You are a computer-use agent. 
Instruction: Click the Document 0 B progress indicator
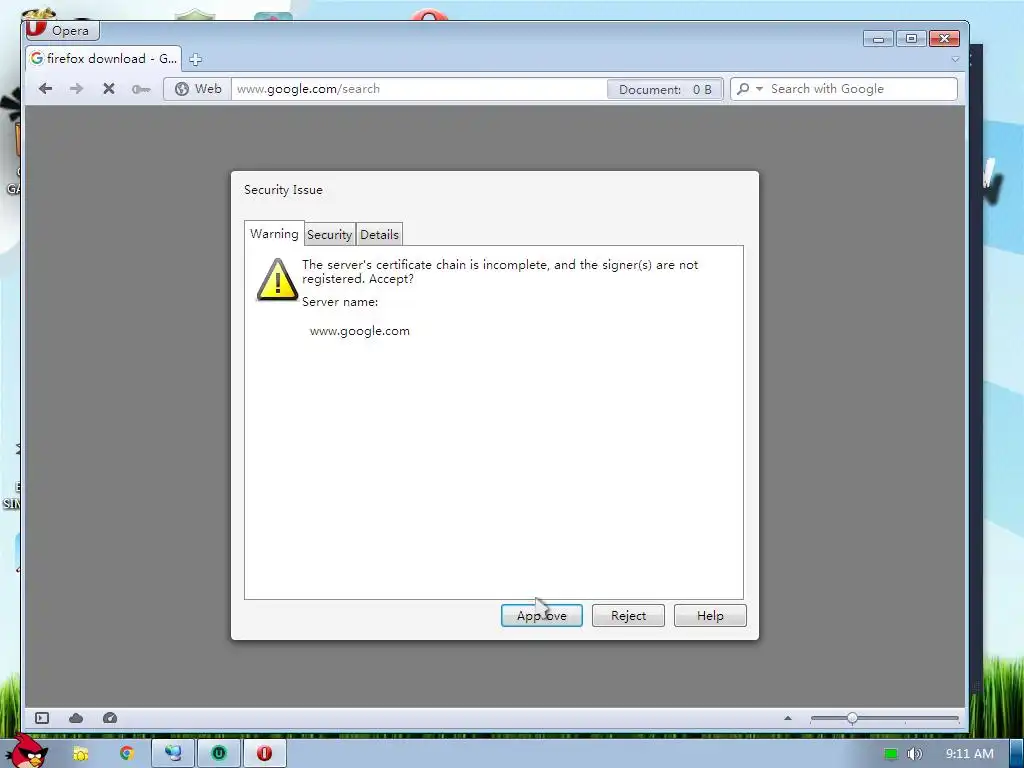click(x=664, y=89)
